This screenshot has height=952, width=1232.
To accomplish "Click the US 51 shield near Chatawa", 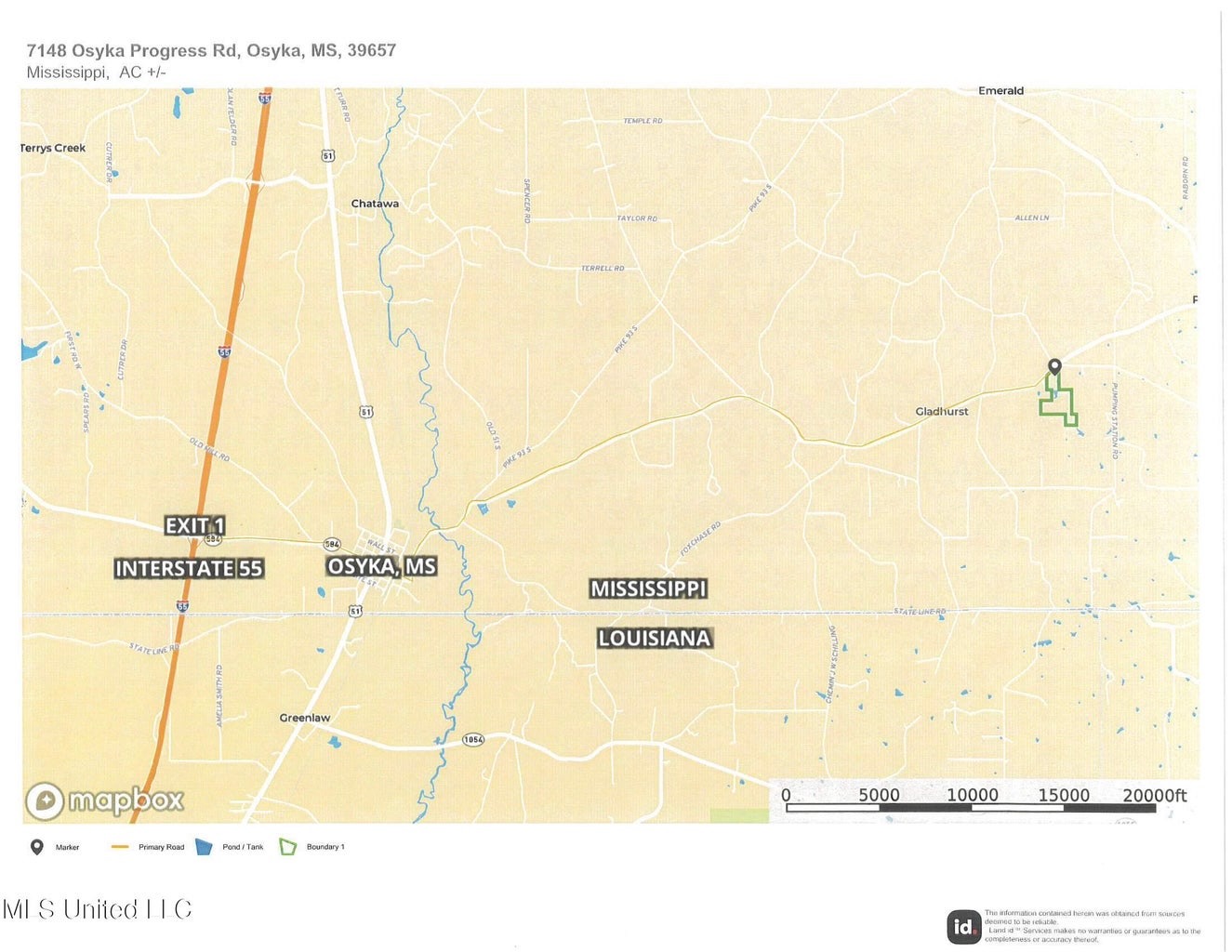I will click(x=328, y=156).
